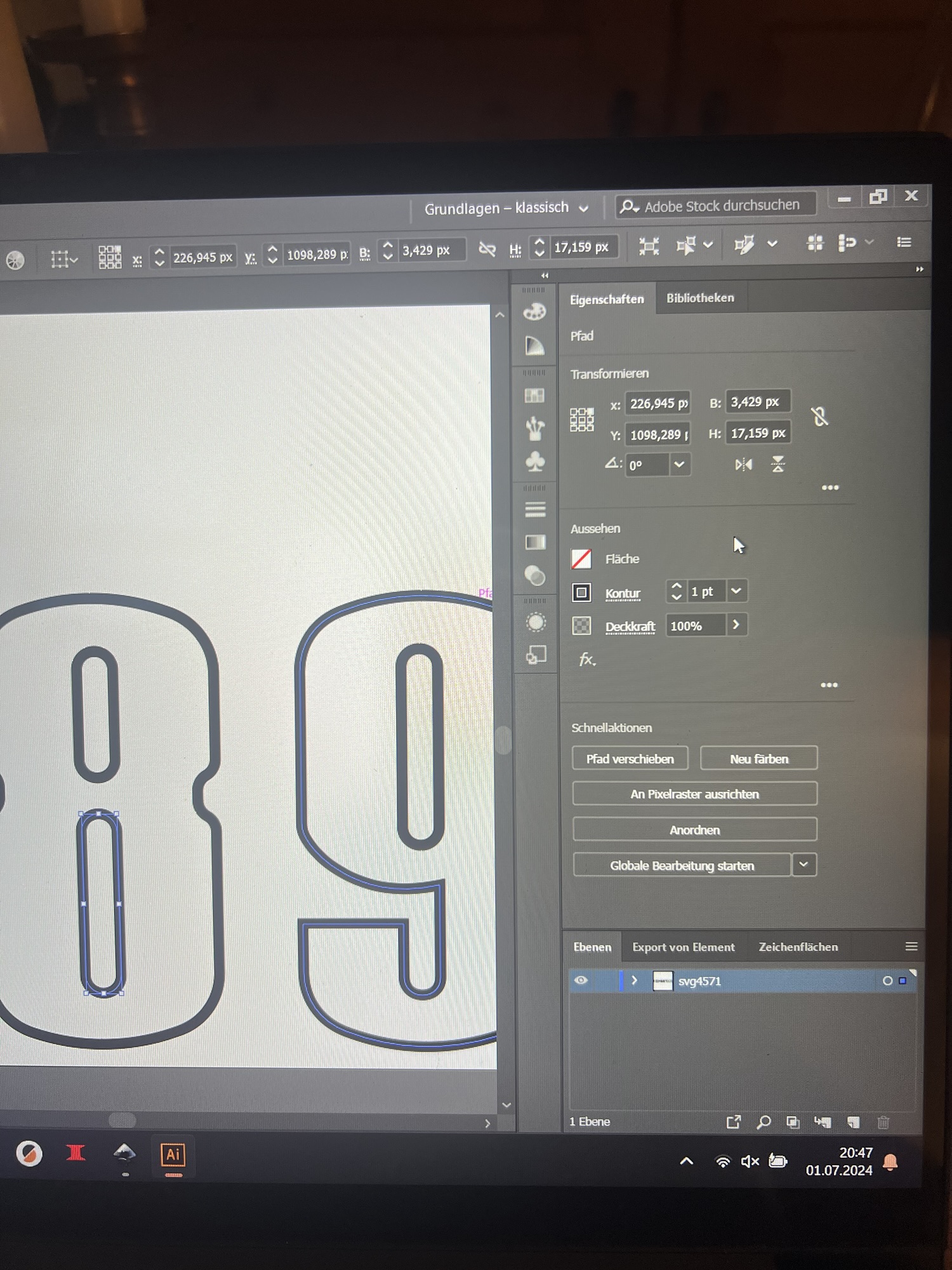Toggle the svg4571 layer target circle

[x=887, y=981]
